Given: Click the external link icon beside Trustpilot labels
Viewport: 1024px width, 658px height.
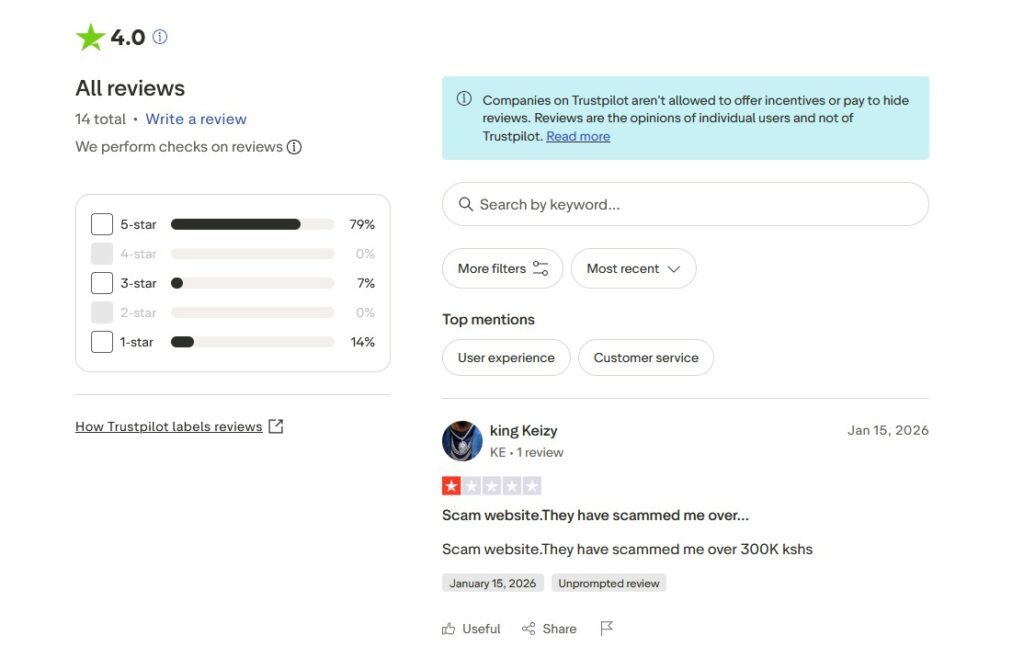Looking at the screenshot, I should pos(276,426).
